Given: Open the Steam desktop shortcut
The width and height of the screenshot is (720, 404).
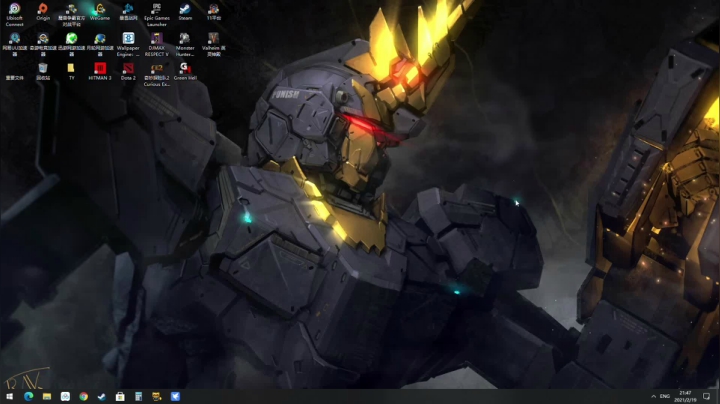Looking at the screenshot, I should point(185,12).
